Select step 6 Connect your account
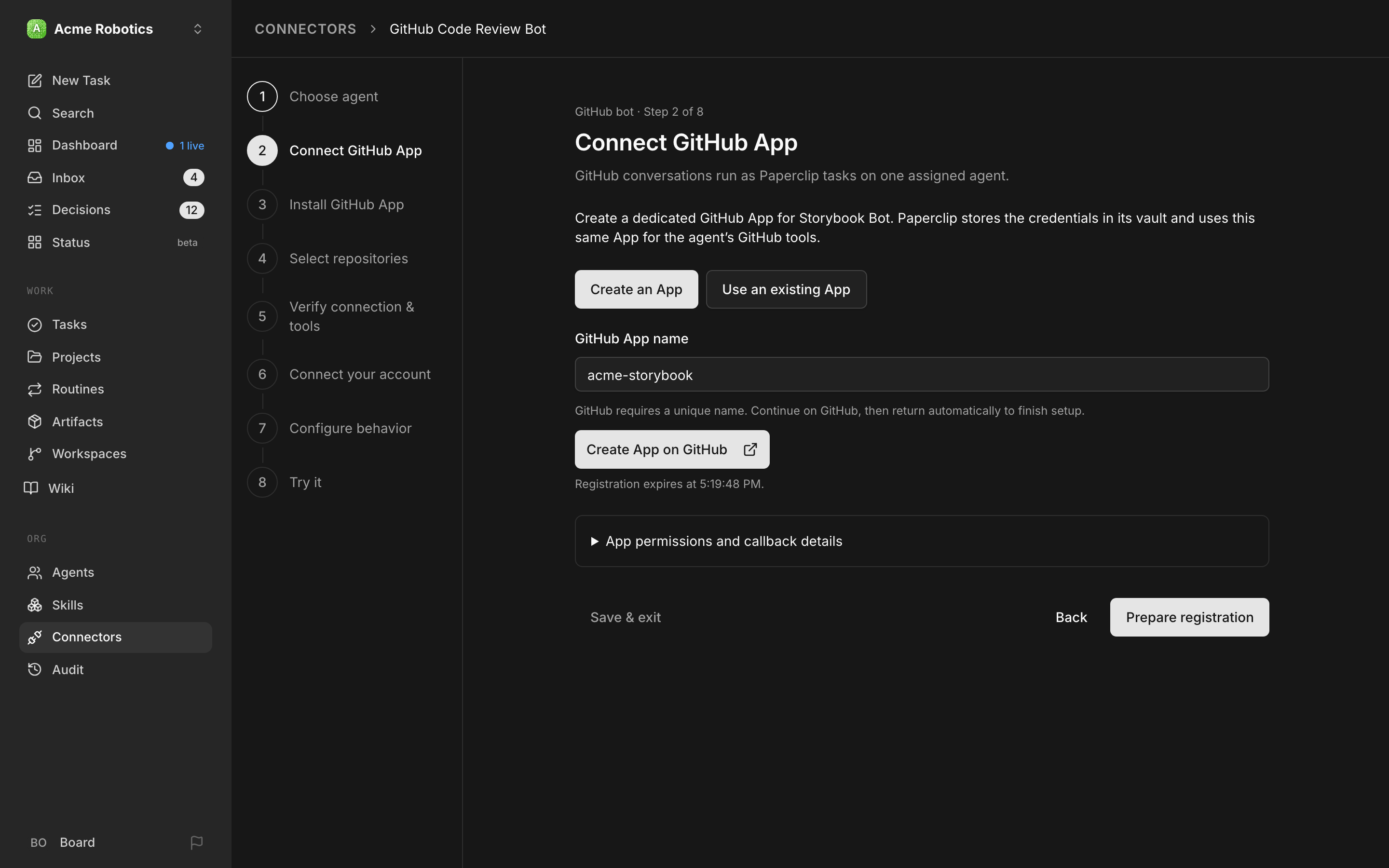1389x868 pixels. [x=339, y=374]
